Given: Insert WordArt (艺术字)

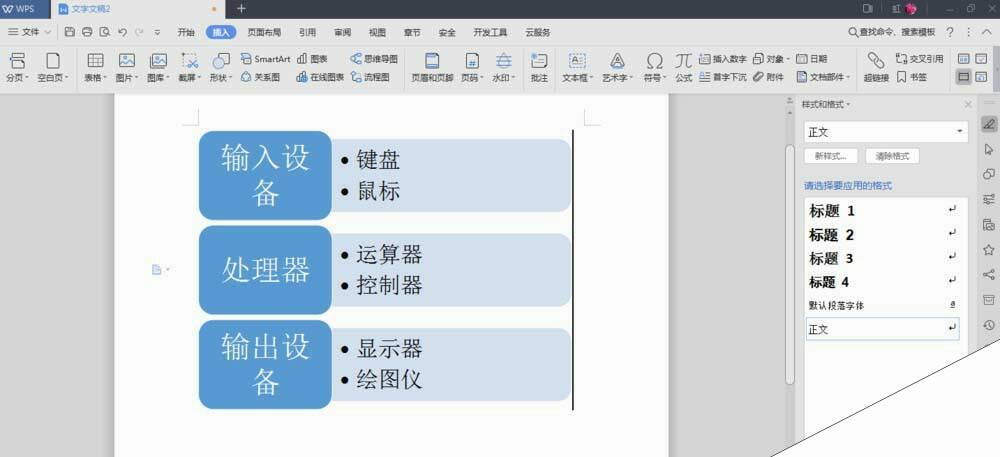Looking at the screenshot, I should click(x=617, y=68).
